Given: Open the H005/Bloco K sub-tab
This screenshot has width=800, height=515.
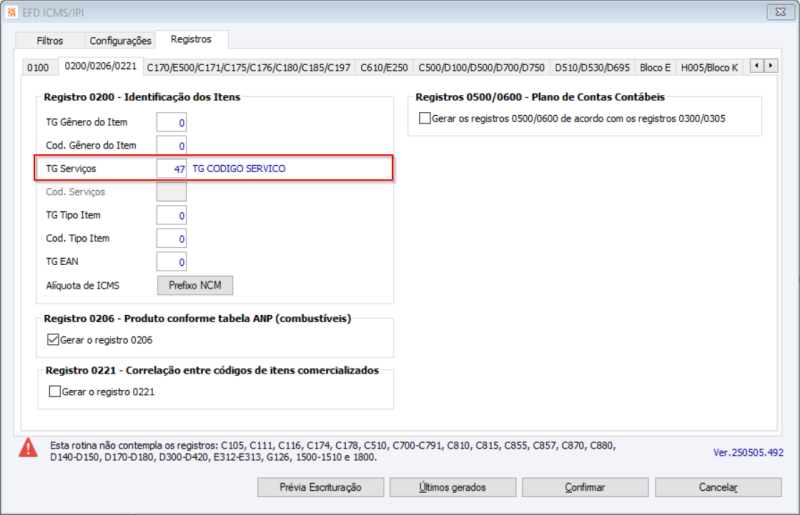Looking at the screenshot, I should coord(709,67).
